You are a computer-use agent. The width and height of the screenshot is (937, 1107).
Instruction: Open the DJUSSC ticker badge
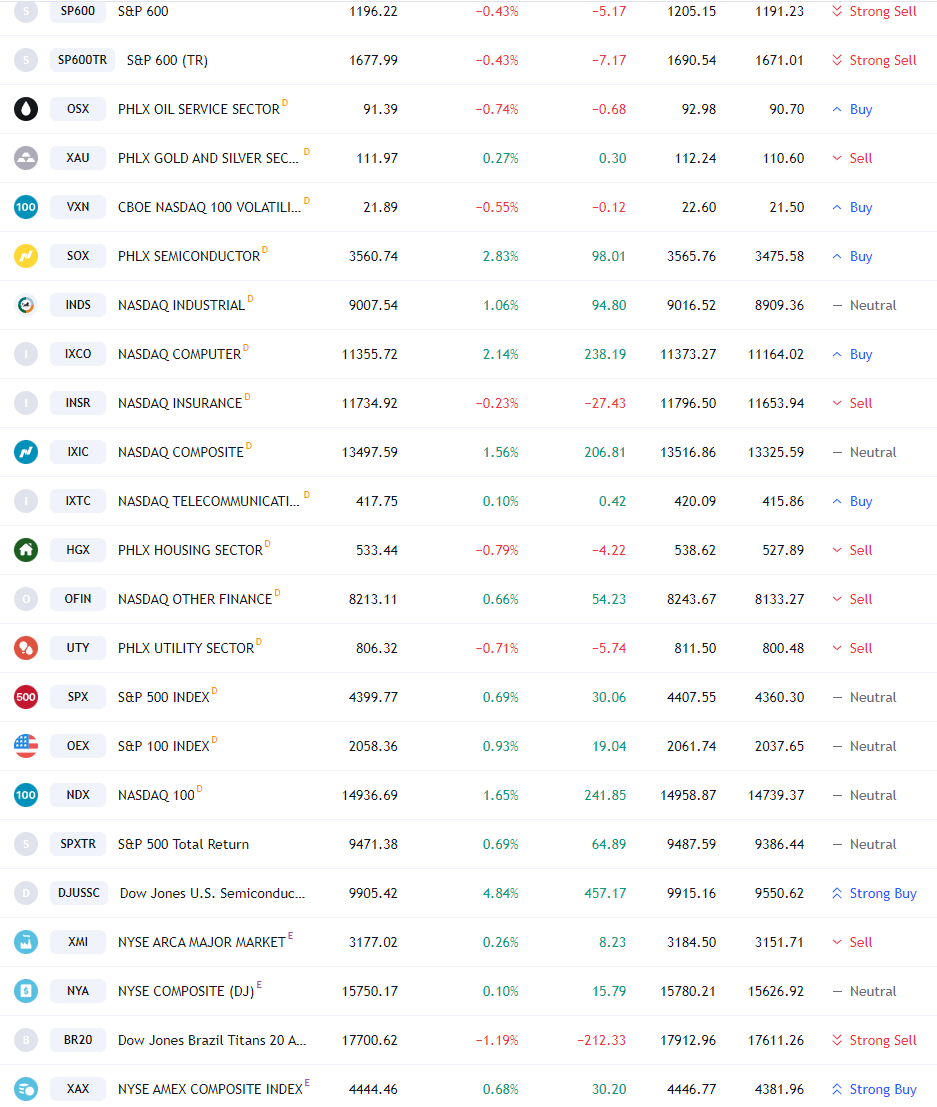coord(79,893)
